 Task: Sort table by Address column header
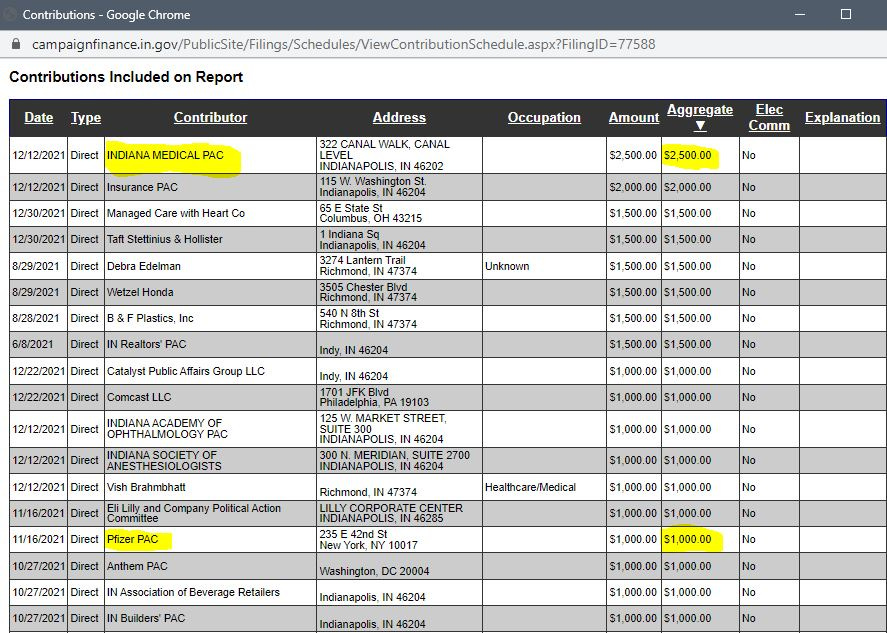(399, 118)
